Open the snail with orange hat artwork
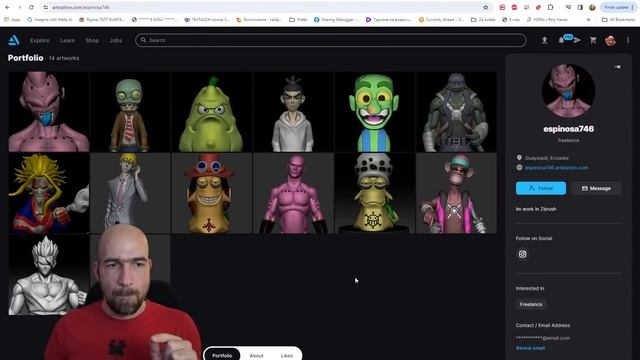Viewport: 640px width, 360px height. coord(211,193)
